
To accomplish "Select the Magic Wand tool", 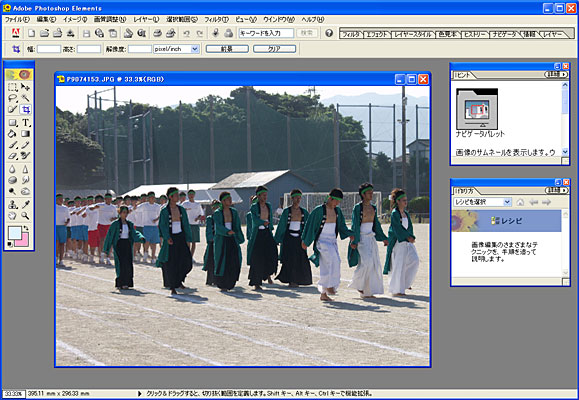I will click(25, 98).
